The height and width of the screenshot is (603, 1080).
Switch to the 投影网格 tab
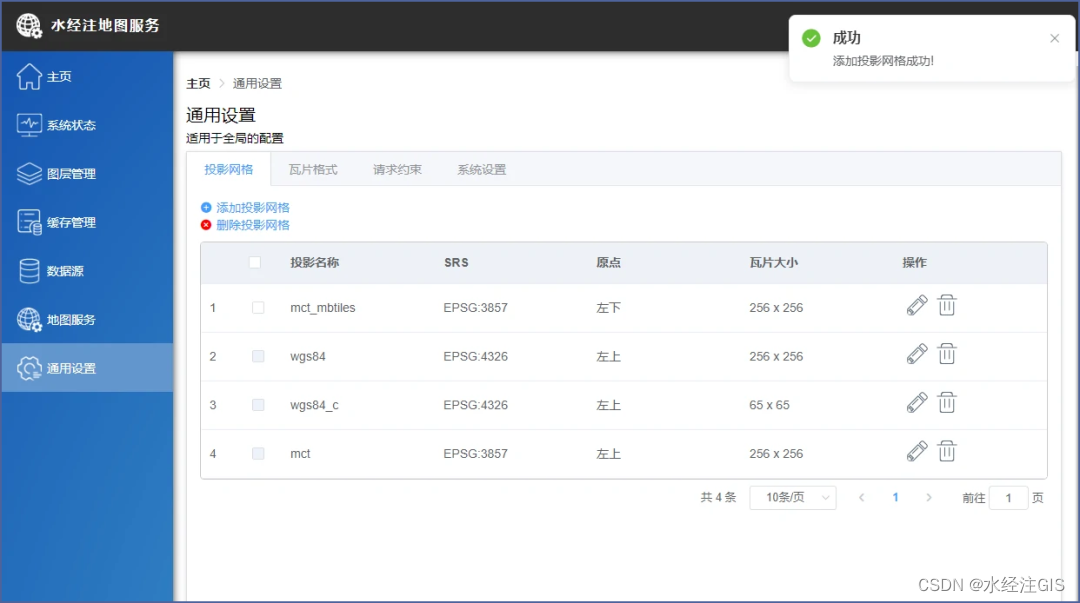229,170
